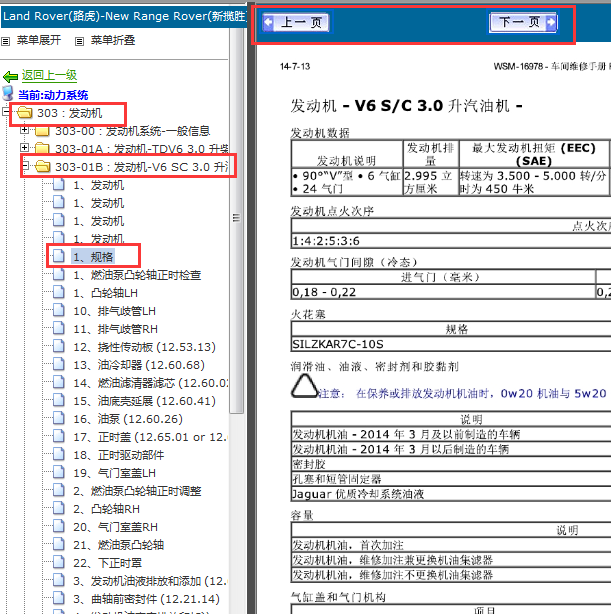Click document icon beside 16、油泵
Viewport: 611px width, 614px height.
pyautogui.click(x=59, y=418)
